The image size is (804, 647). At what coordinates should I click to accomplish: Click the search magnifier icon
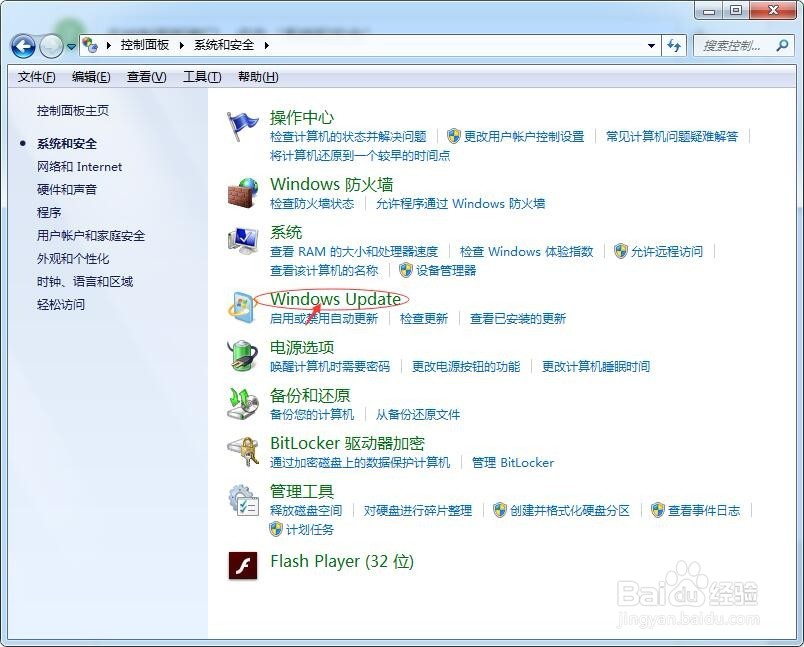(x=782, y=46)
